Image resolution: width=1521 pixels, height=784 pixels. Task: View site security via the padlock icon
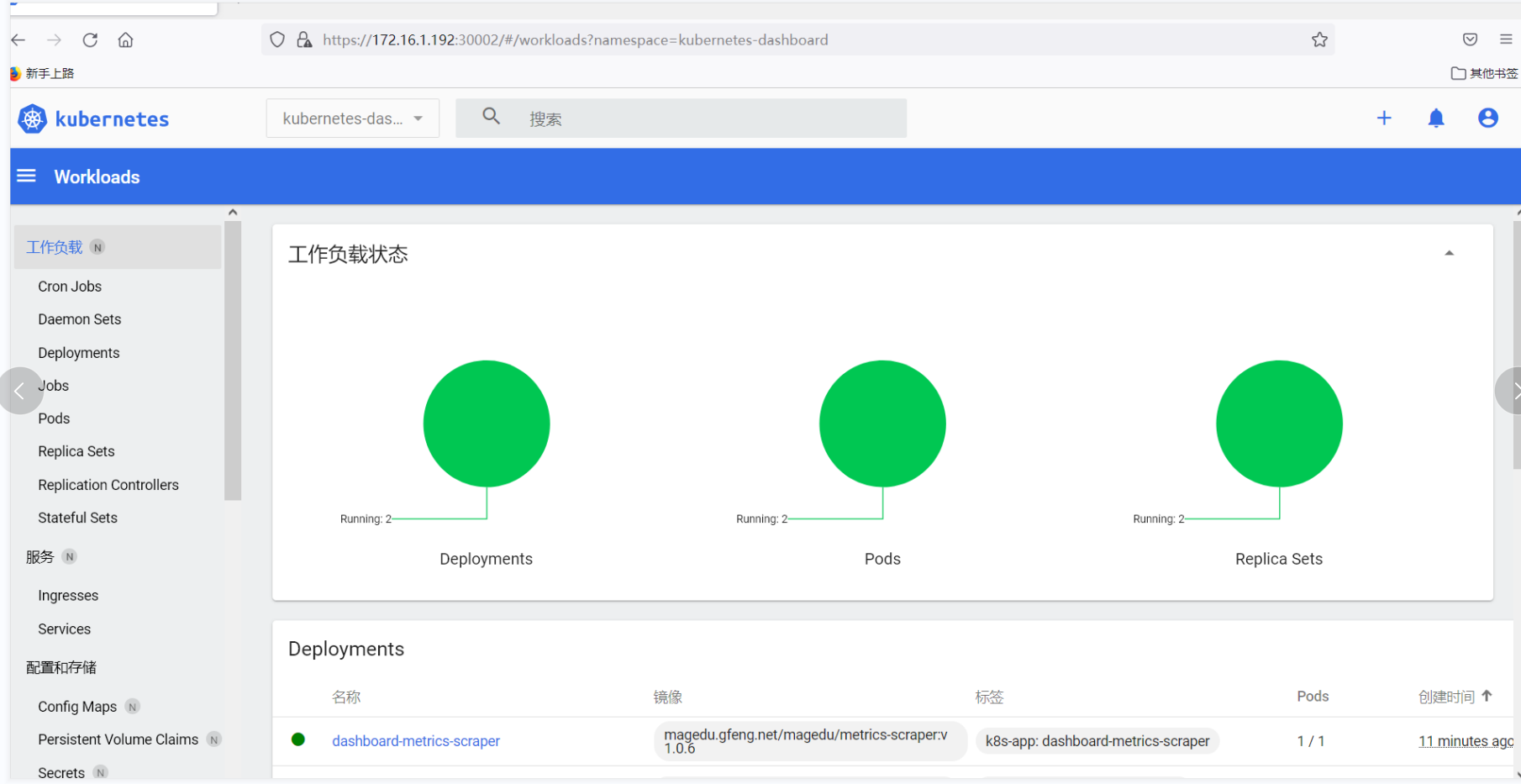(304, 39)
